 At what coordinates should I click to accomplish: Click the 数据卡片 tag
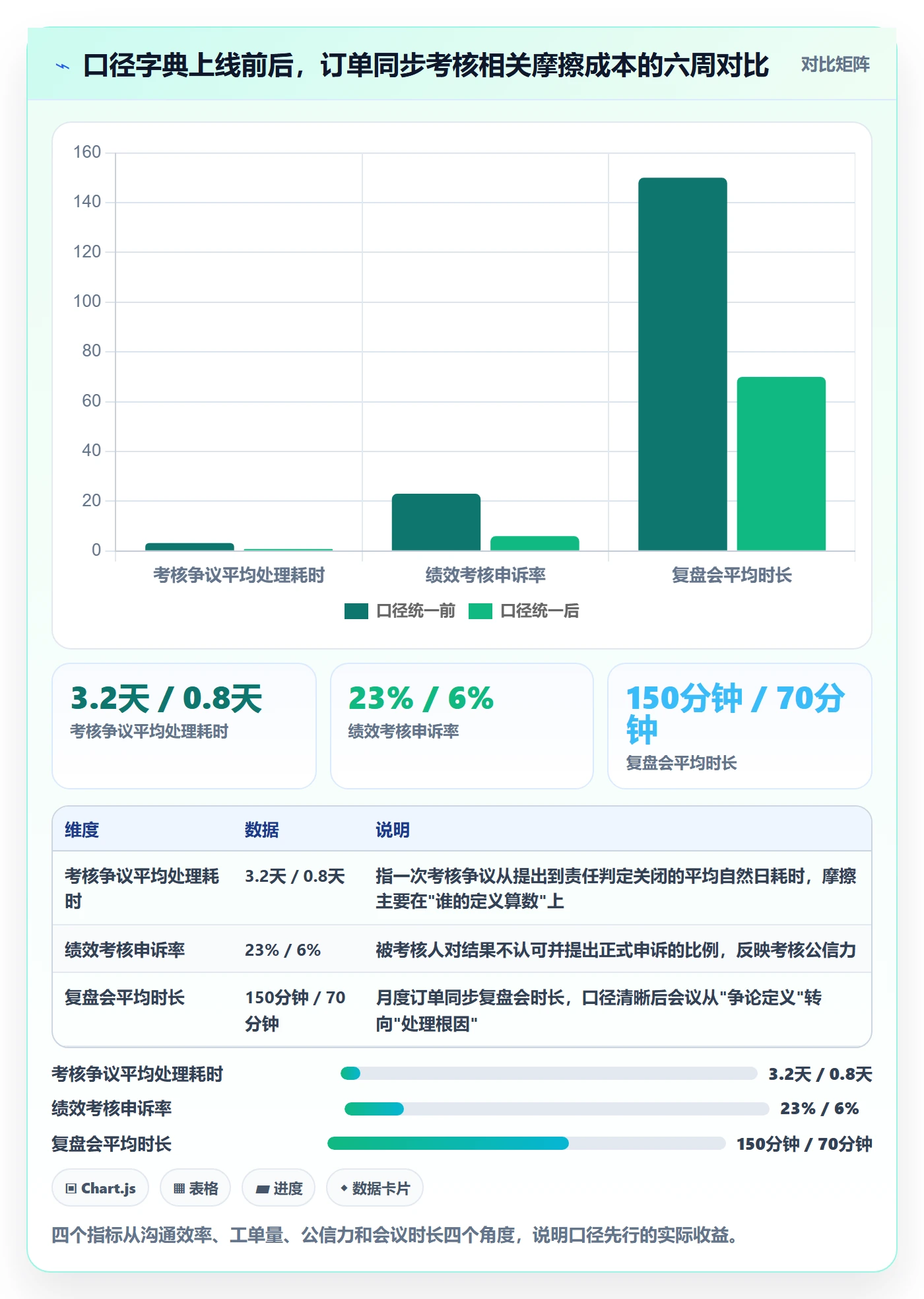[x=375, y=1188]
